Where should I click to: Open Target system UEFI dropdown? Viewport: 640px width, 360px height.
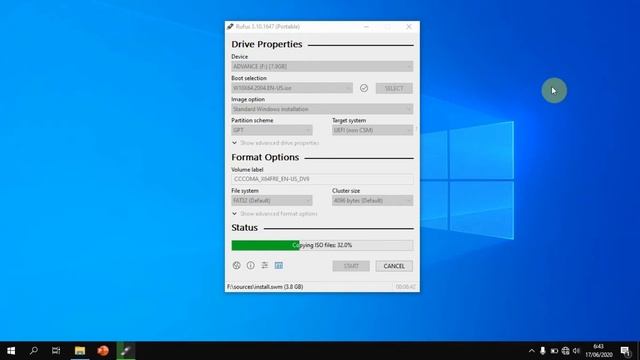(x=372, y=130)
